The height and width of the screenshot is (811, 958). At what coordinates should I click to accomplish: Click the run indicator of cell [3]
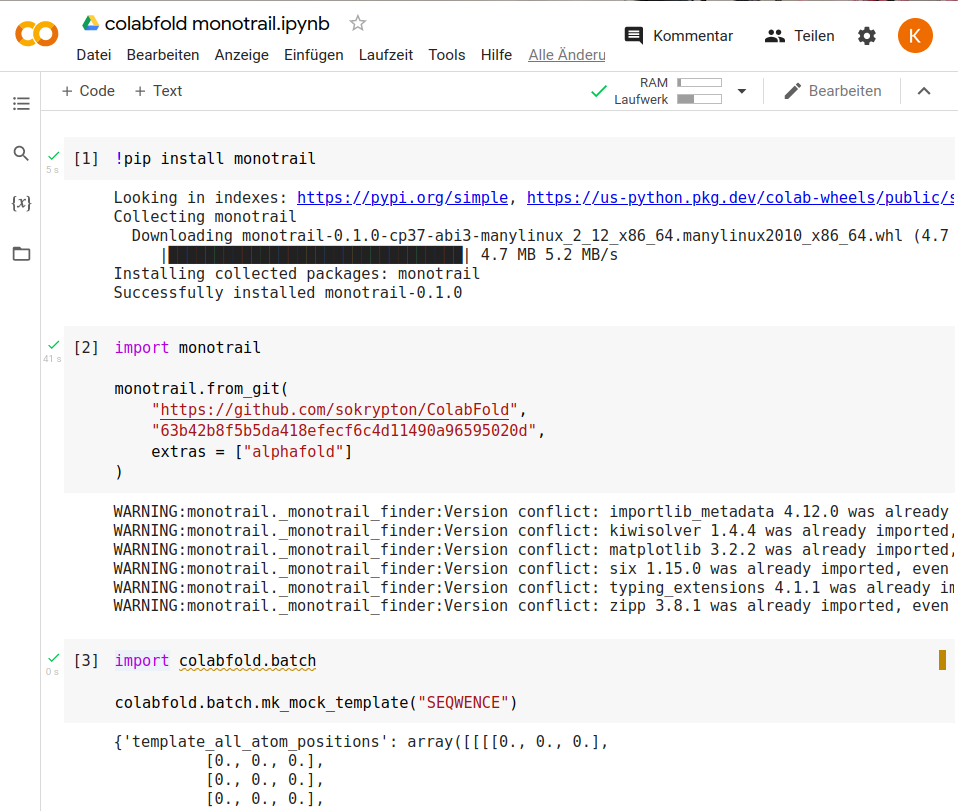[54, 658]
